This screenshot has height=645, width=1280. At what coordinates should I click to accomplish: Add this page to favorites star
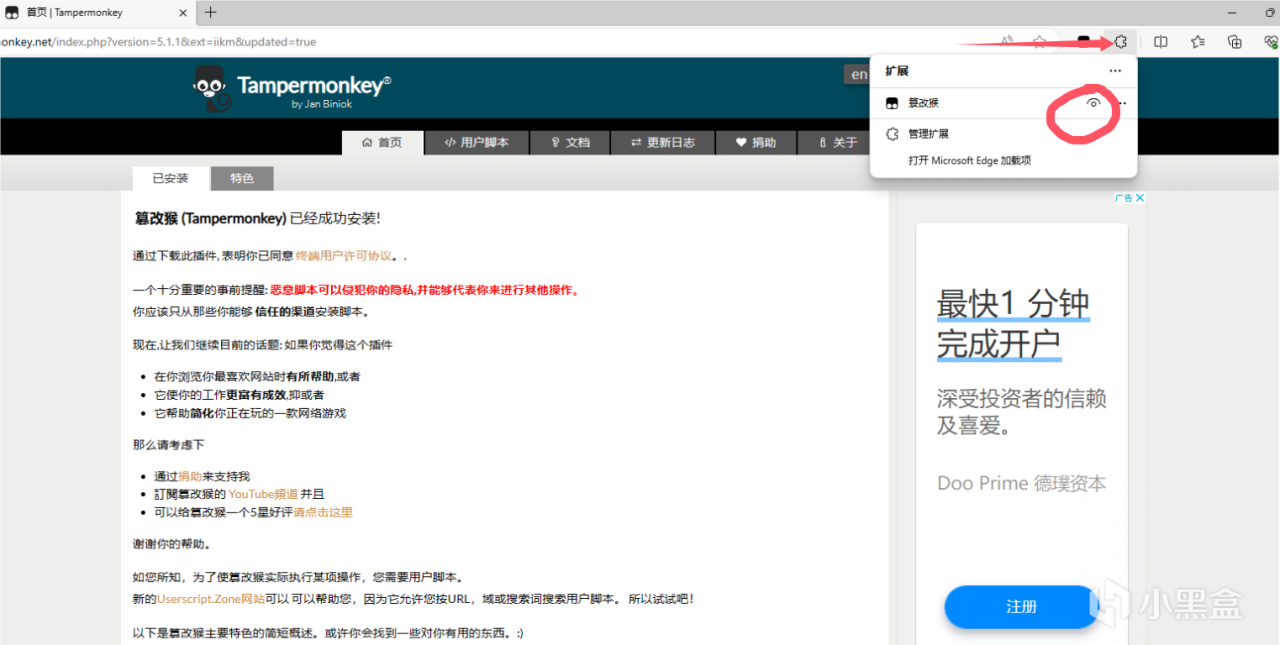coord(1040,42)
